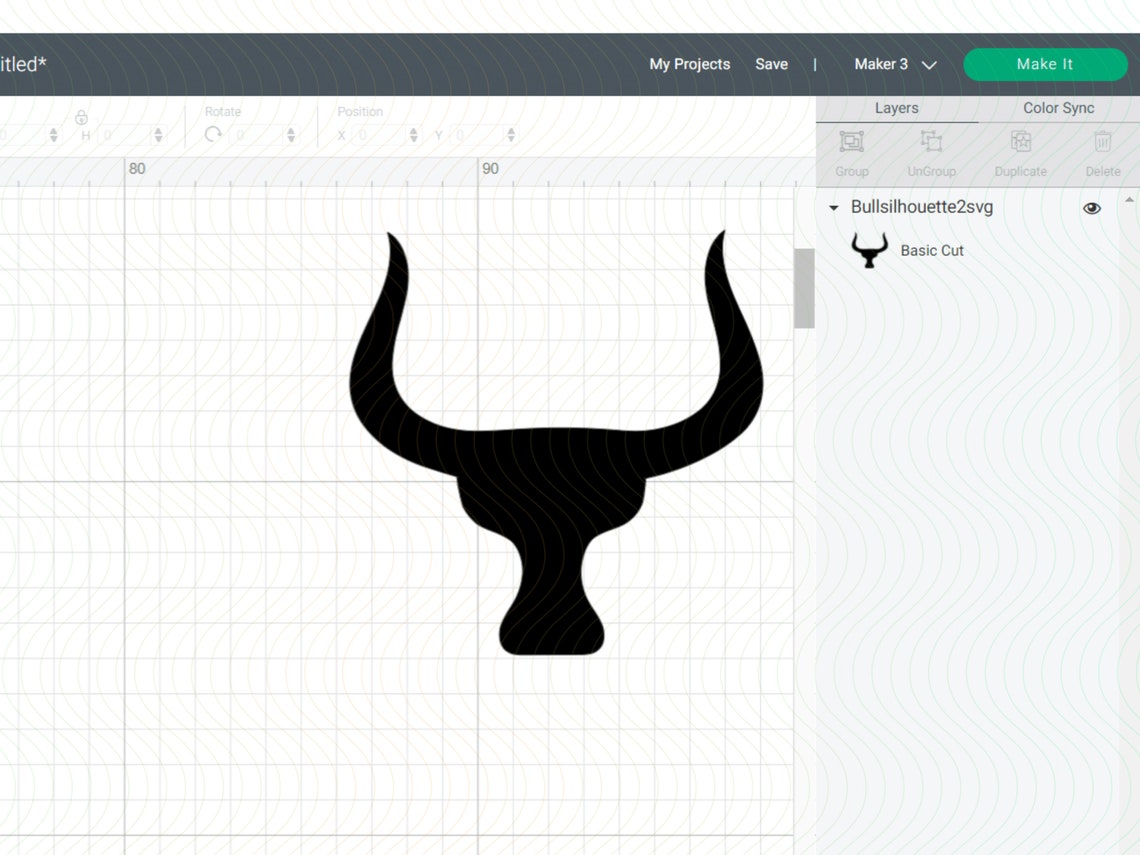Select the Rotate icon in edit bar
This screenshot has width=1140, height=855.
pos(211,133)
